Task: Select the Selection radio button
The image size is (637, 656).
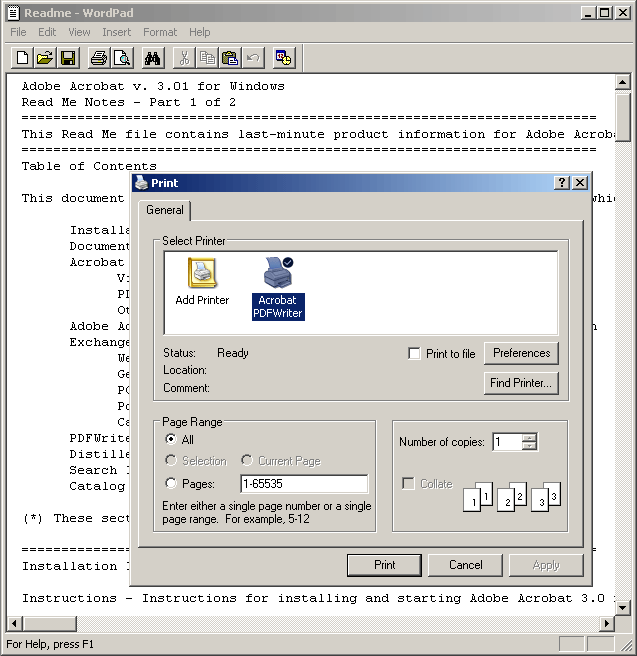Action: pyautogui.click(x=171, y=461)
